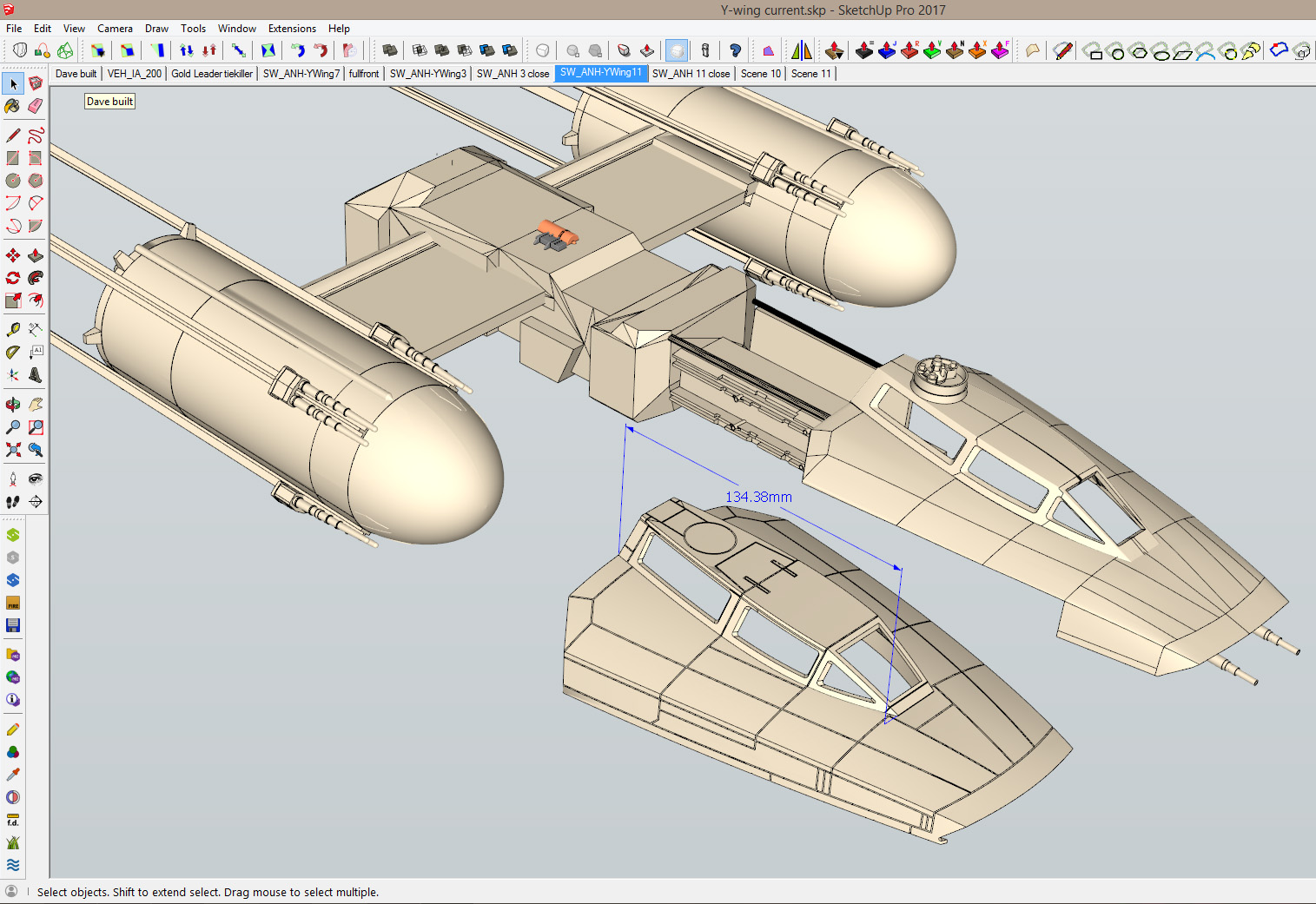Choose the Freehand drawing tool

pos(36,135)
